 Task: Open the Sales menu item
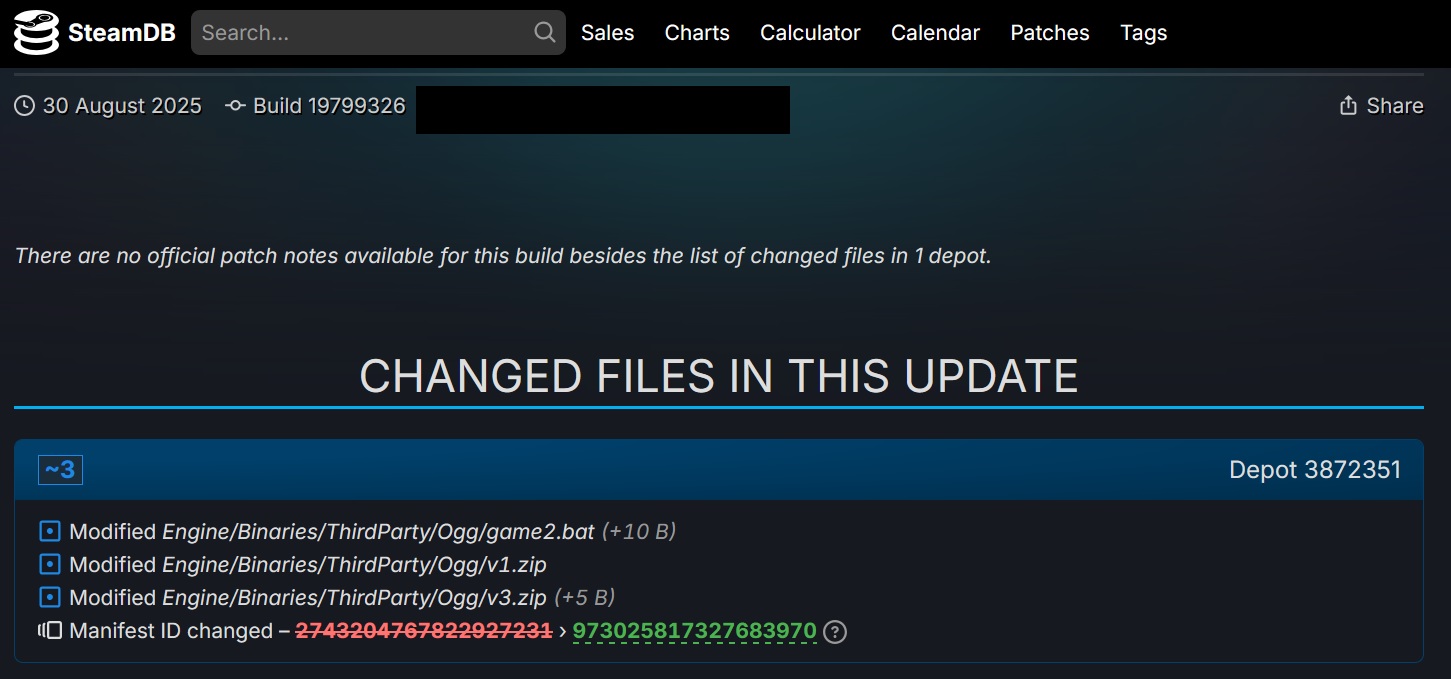[x=608, y=33]
